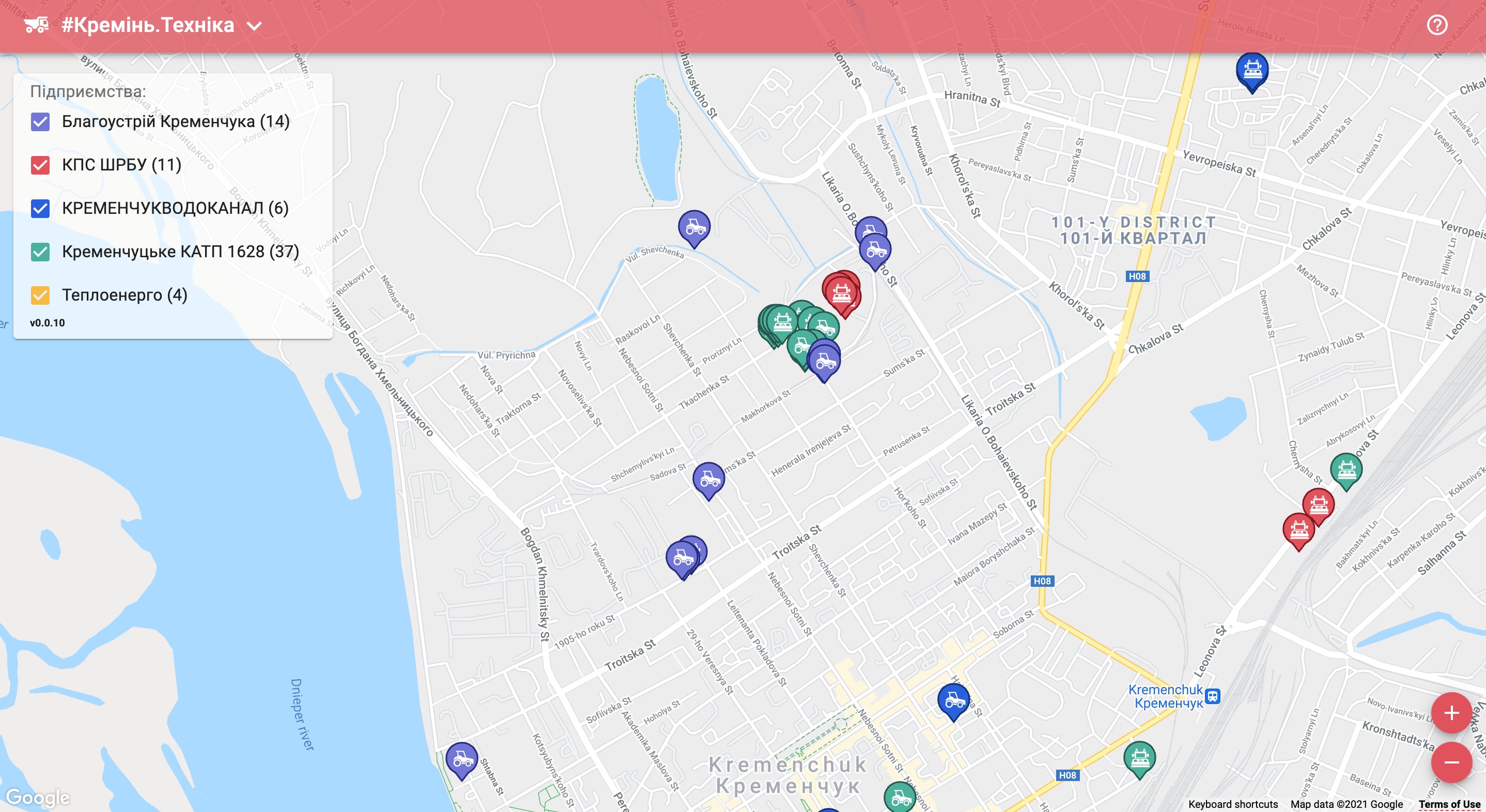Uncheck the yellow Теплоенерго checkbox
This screenshot has height=812, width=1486.
tap(40, 295)
